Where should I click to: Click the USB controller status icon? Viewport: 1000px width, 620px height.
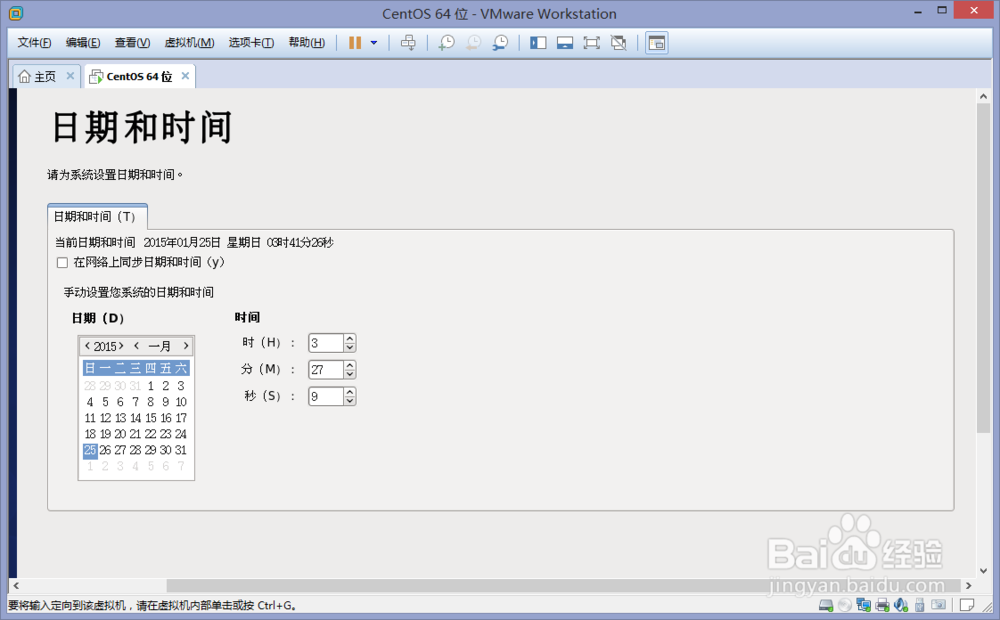(x=920, y=605)
